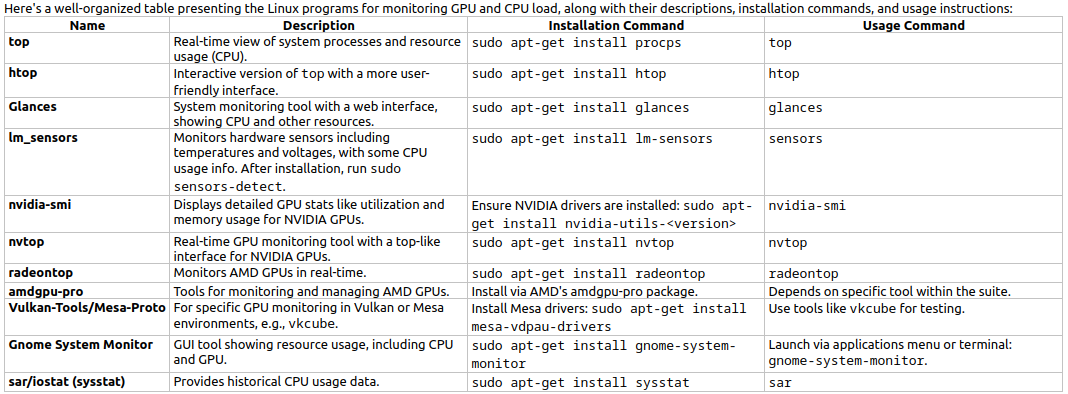Click the 'sudo apt-get install sysstat' command
1068x394 pixels.
[581, 383]
